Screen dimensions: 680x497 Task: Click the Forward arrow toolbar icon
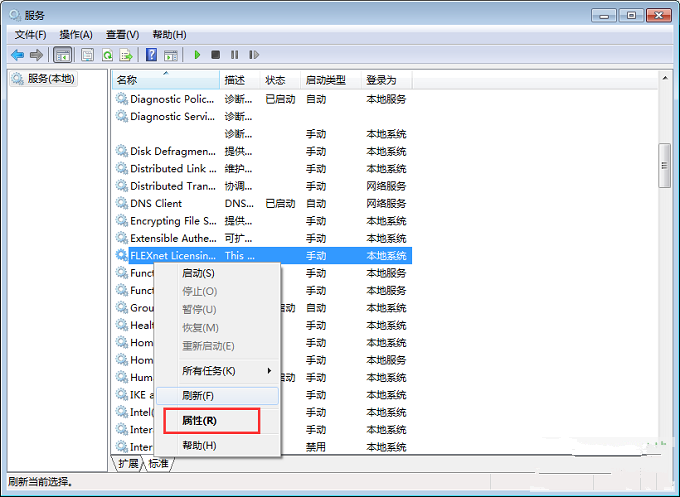(36, 55)
